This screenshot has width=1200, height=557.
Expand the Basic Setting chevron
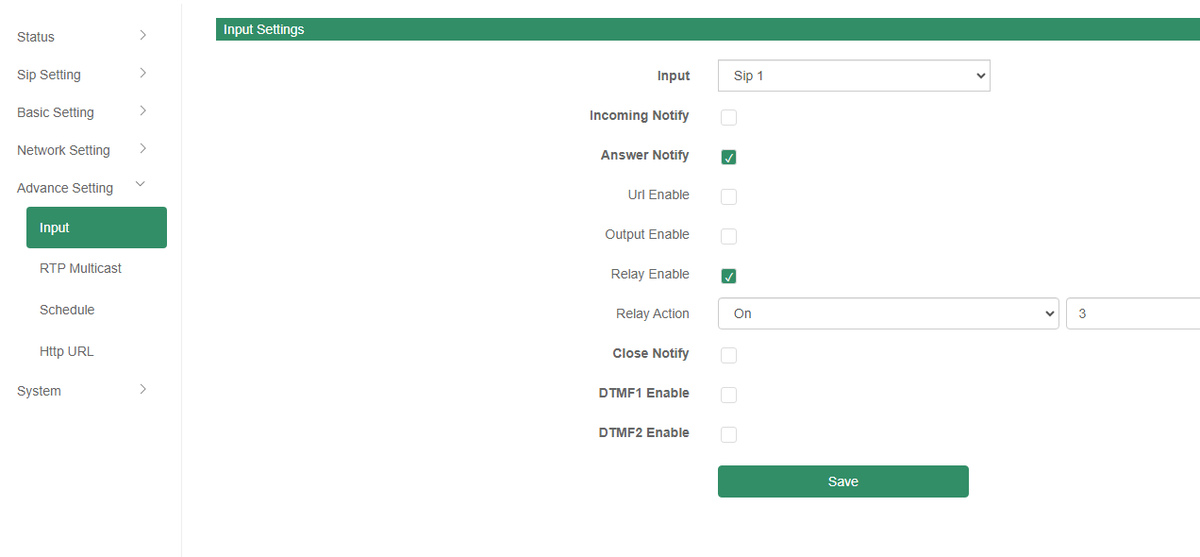coord(143,111)
